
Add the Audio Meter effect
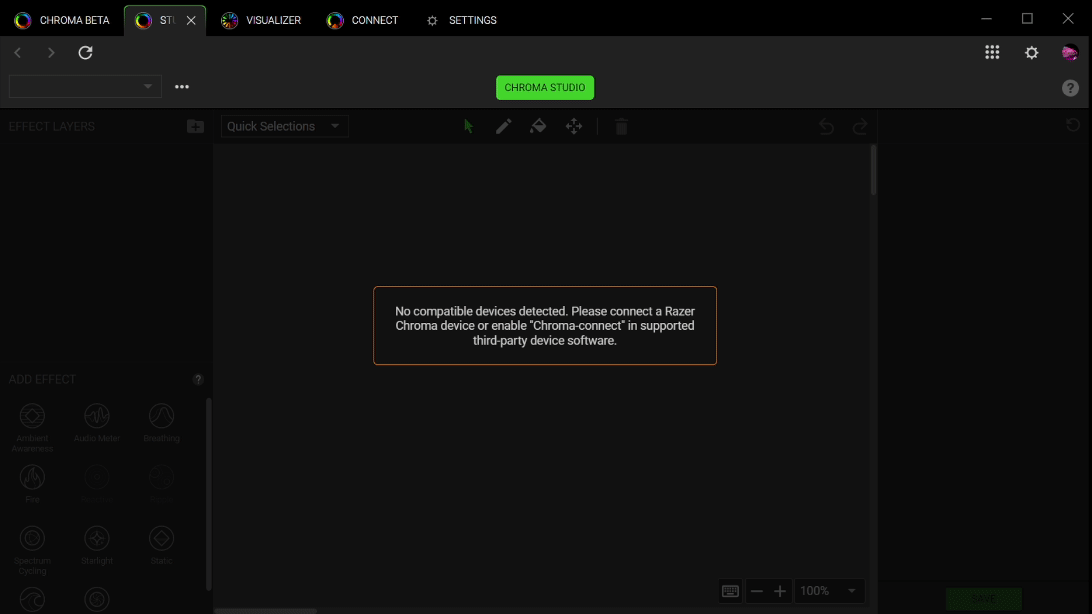pyautogui.click(x=97, y=416)
